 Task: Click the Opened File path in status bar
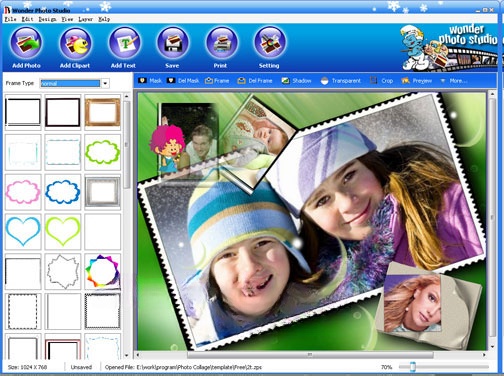[183, 367]
